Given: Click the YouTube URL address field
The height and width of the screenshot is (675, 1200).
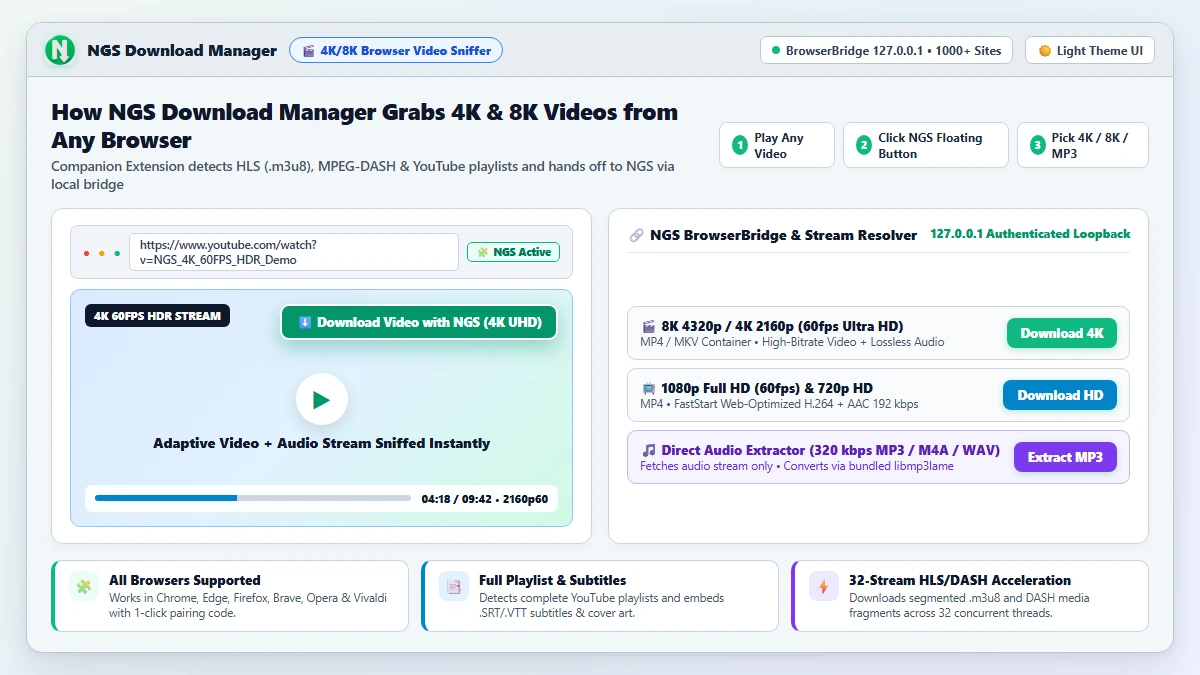Looking at the screenshot, I should click(x=294, y=252).
